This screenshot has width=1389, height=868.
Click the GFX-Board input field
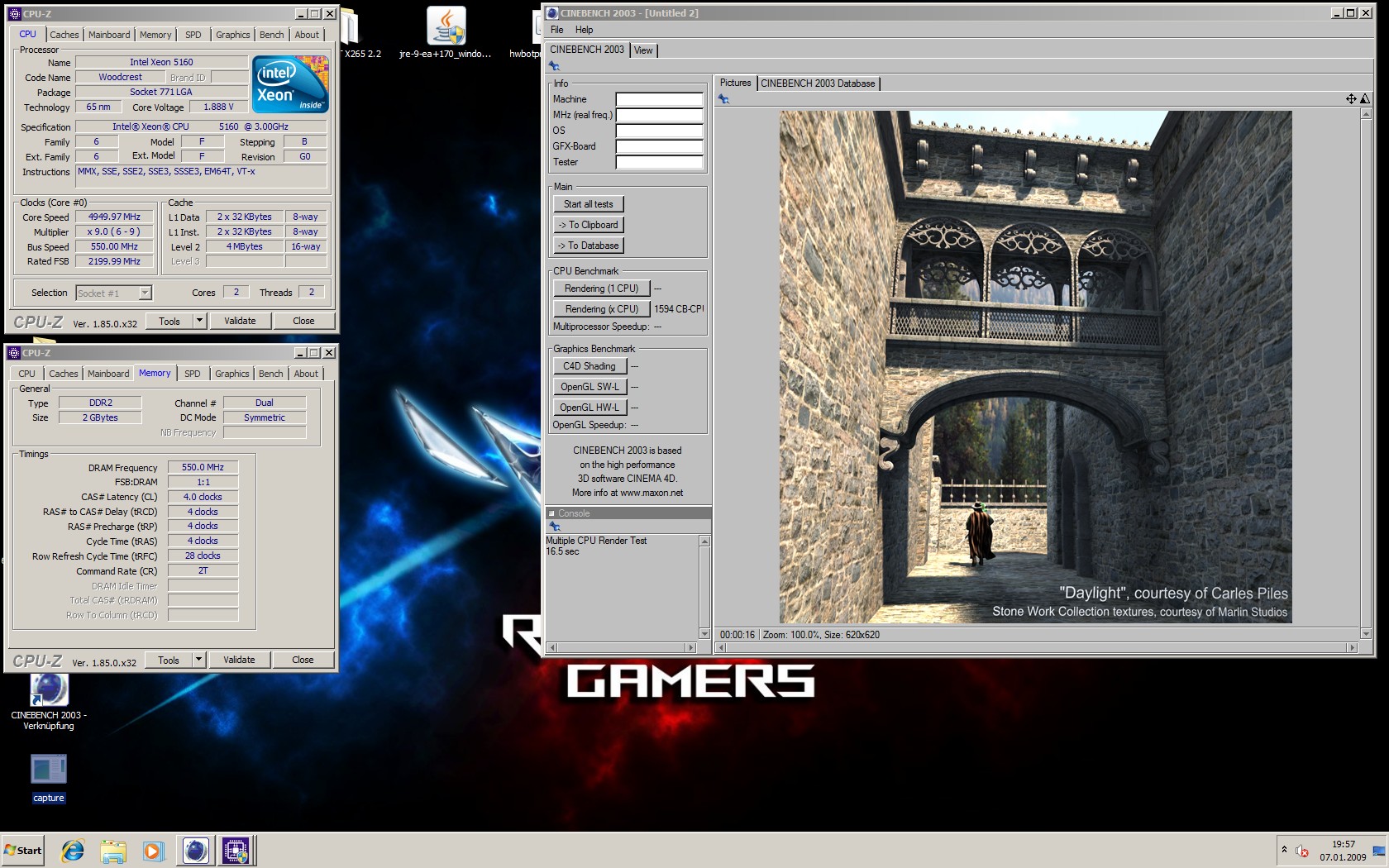coord(659,146)
